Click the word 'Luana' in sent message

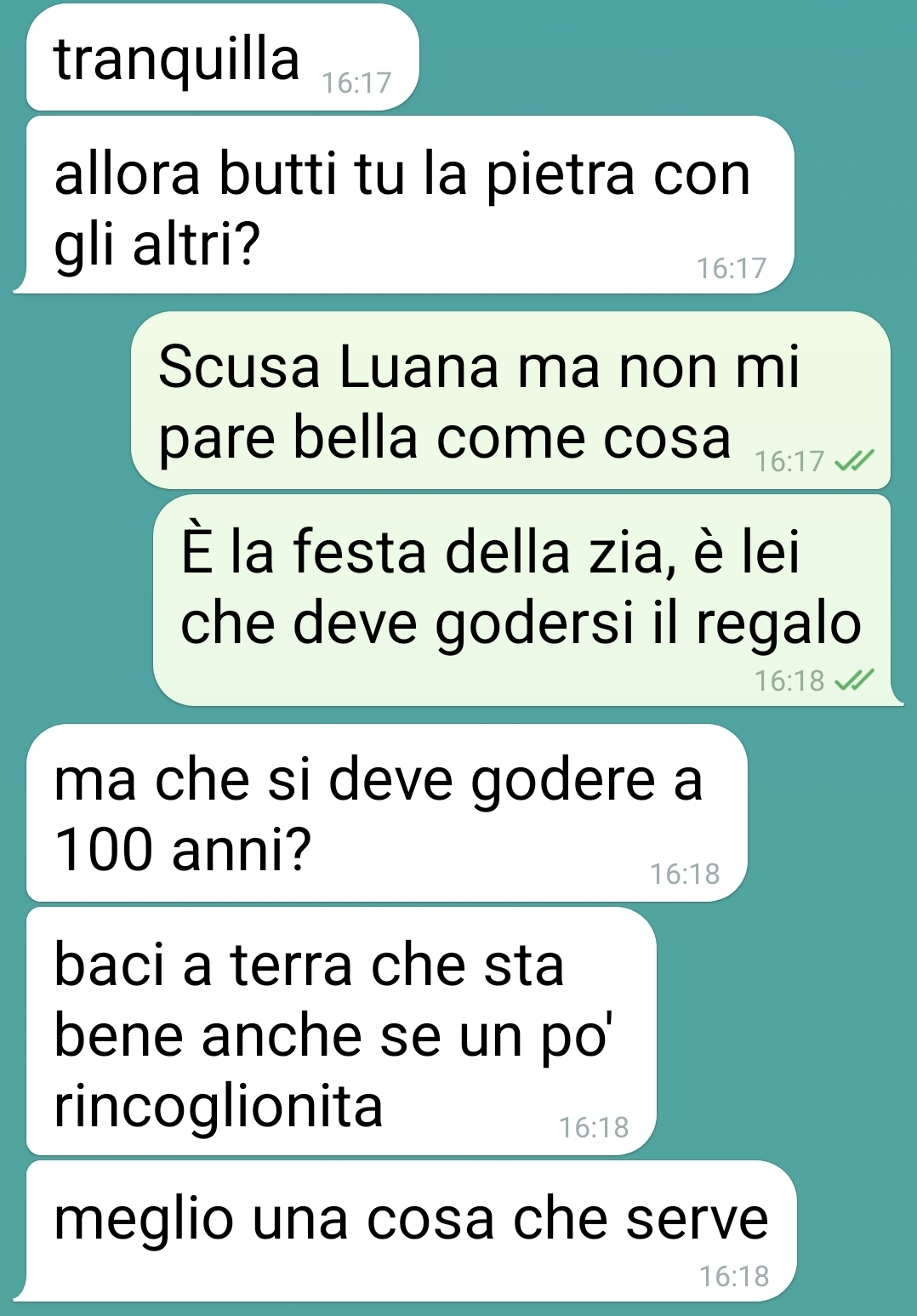pos(419,367)
